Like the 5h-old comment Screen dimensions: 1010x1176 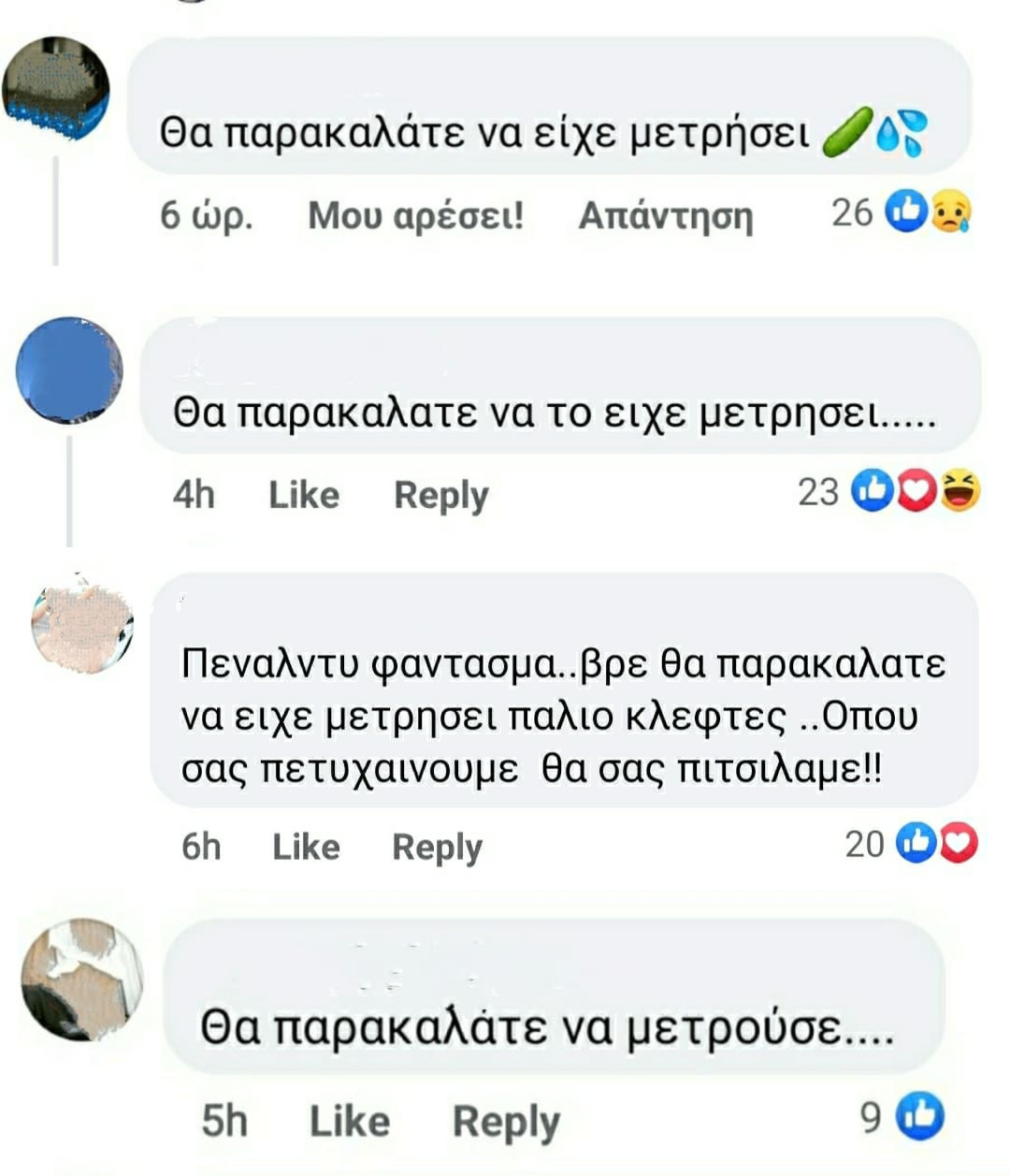349,1120
